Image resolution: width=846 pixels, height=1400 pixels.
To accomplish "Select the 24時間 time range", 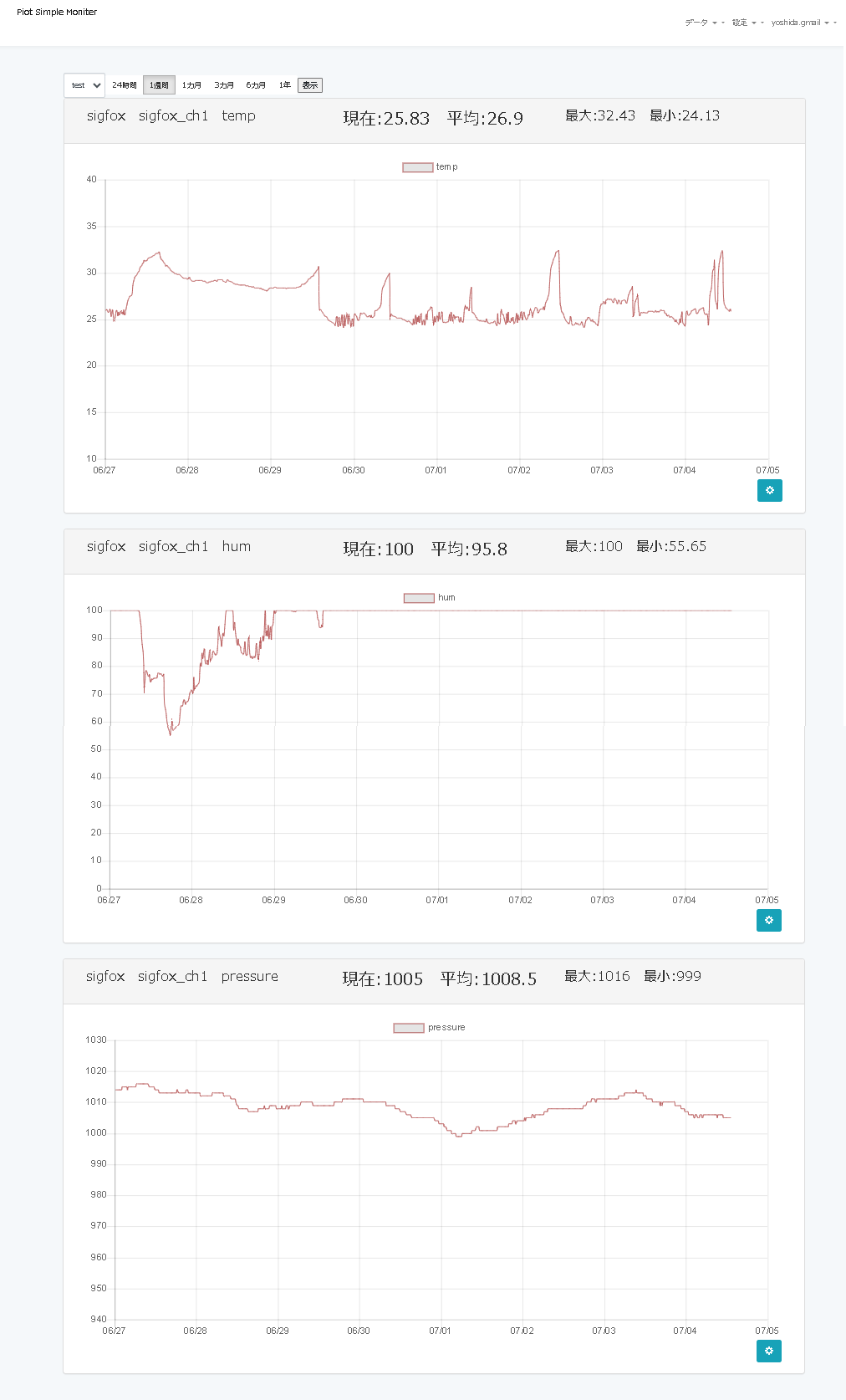I will coord(125,85).
